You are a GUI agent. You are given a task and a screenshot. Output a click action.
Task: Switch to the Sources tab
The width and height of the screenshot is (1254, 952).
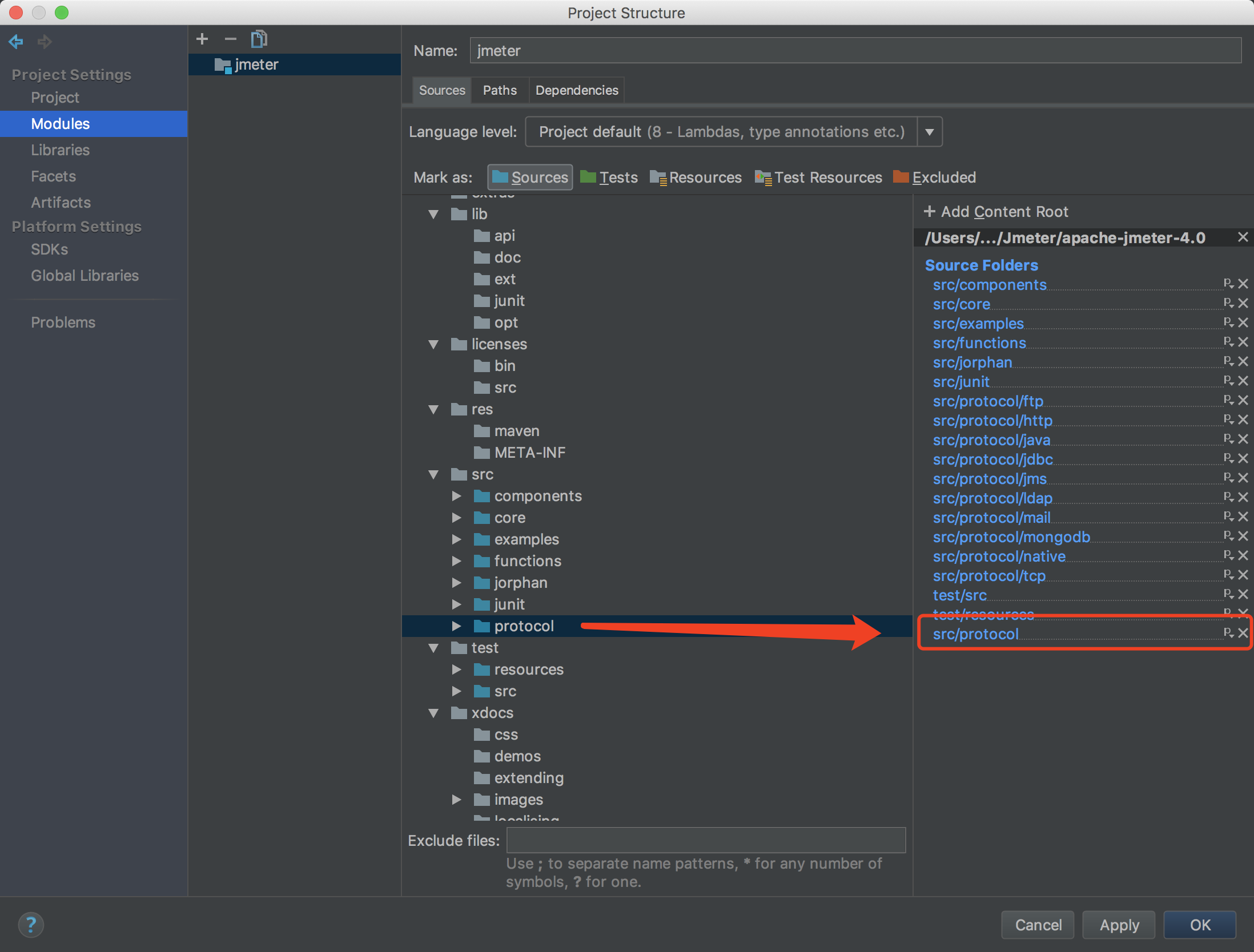(442, 90)
